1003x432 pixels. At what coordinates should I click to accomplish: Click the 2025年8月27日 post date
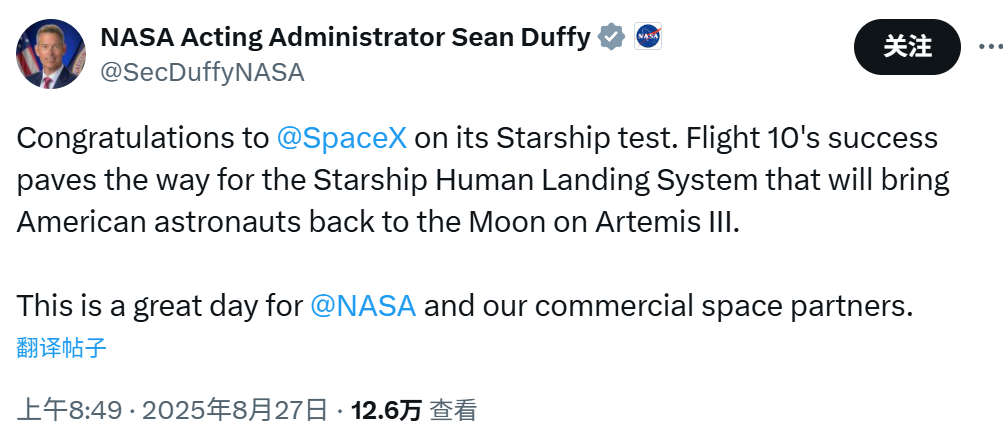tap(235, 410)
